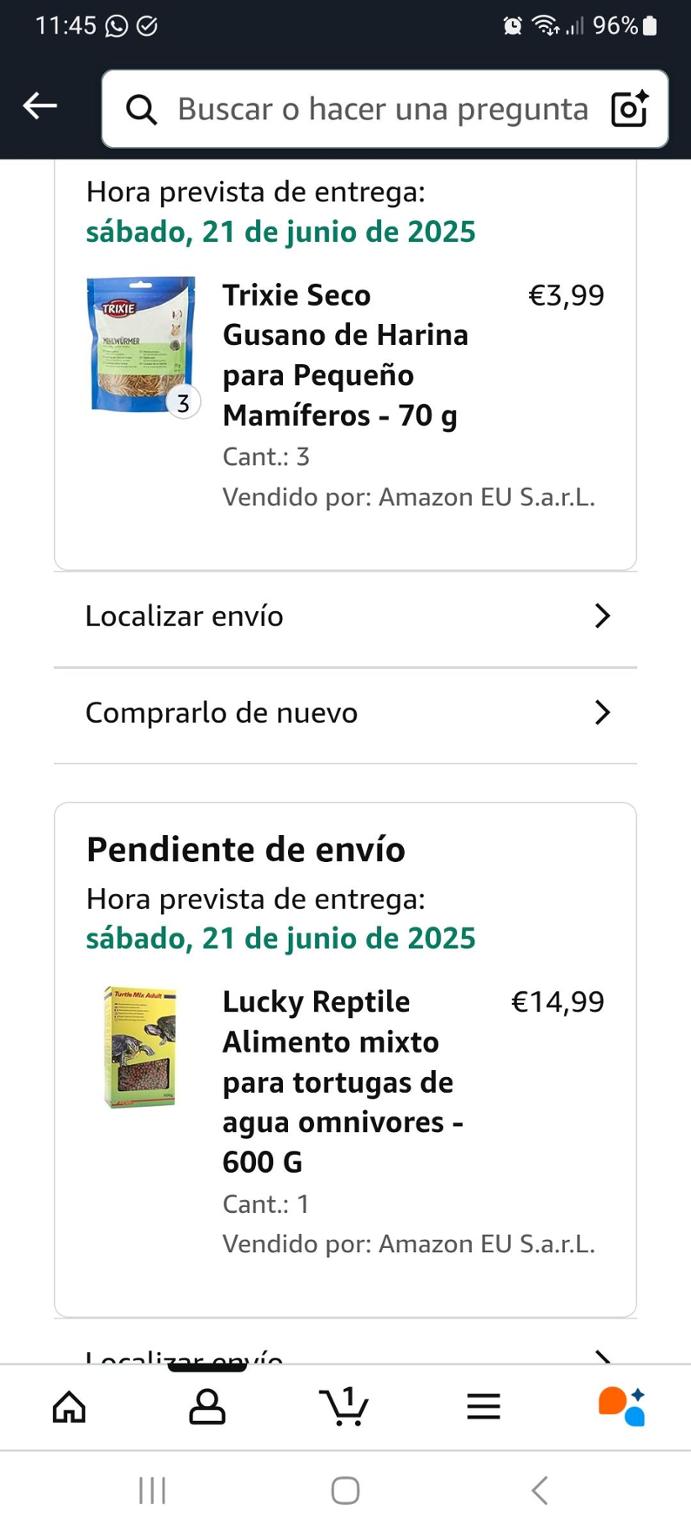The image size is (691, 1536).
Task: Expand Localizar envío chevron for Trixie order
Action: (602, 616)
